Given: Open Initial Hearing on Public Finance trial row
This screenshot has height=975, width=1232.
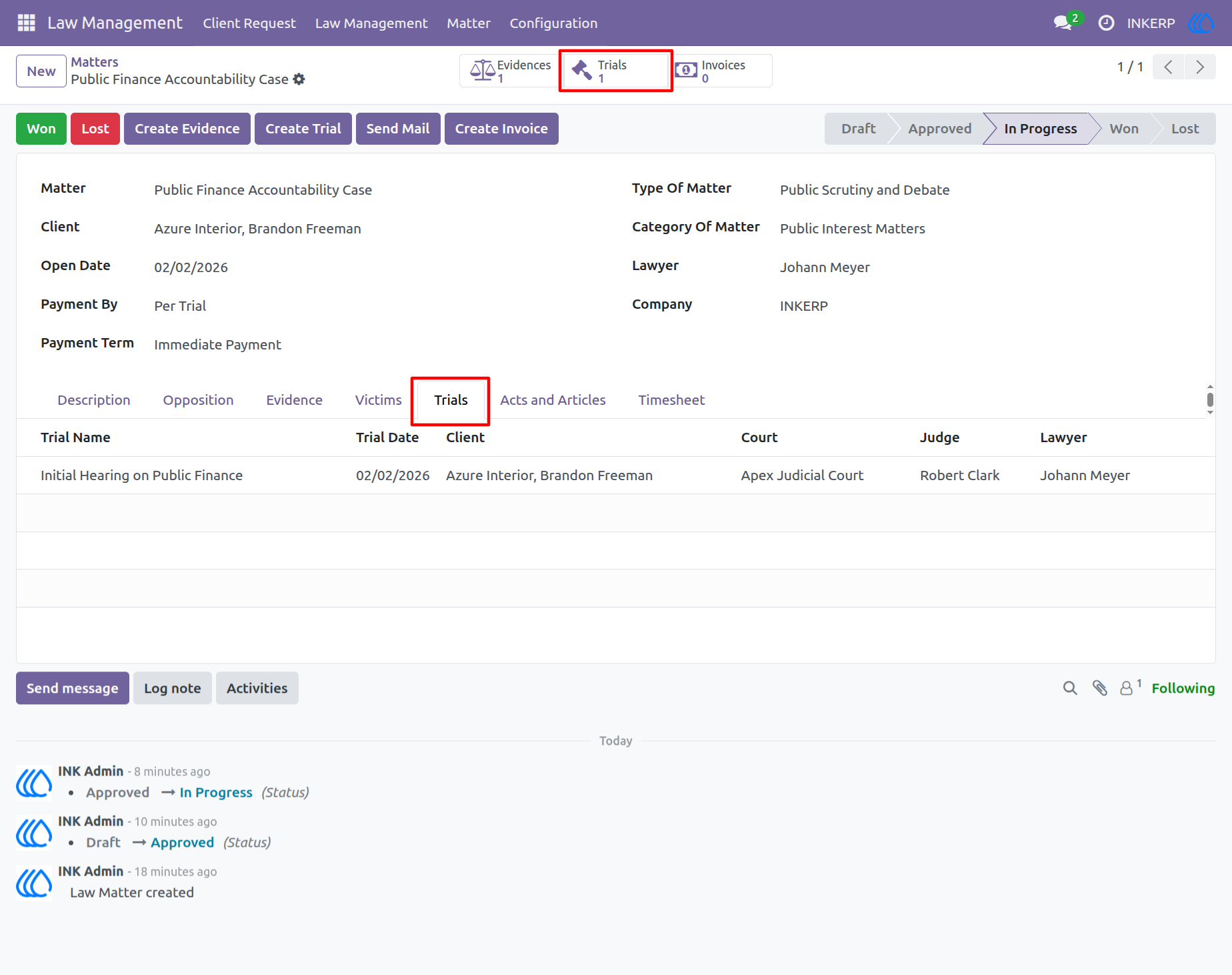Looking at the screenshot, I should click(616, 475).
